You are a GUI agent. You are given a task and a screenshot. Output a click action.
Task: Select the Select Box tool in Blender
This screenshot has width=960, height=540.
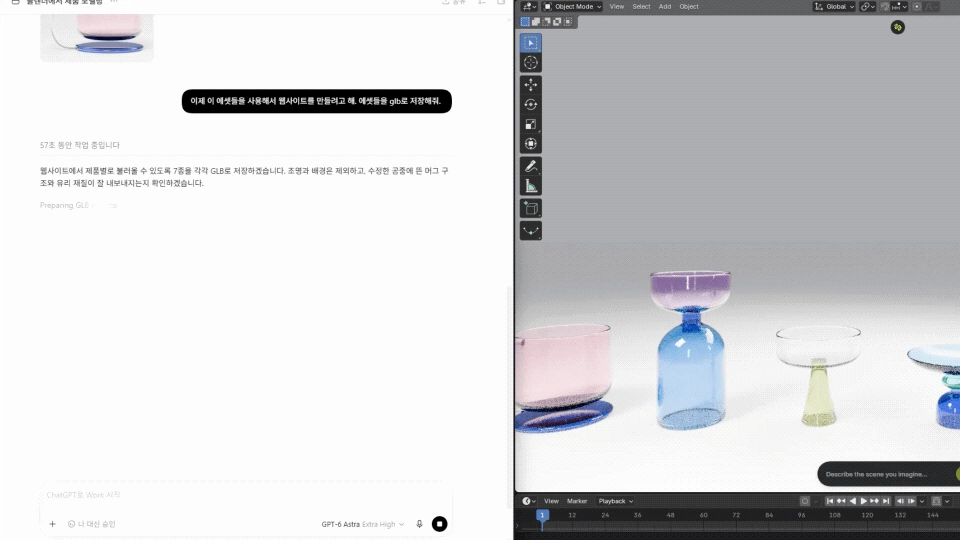[531, 43]
